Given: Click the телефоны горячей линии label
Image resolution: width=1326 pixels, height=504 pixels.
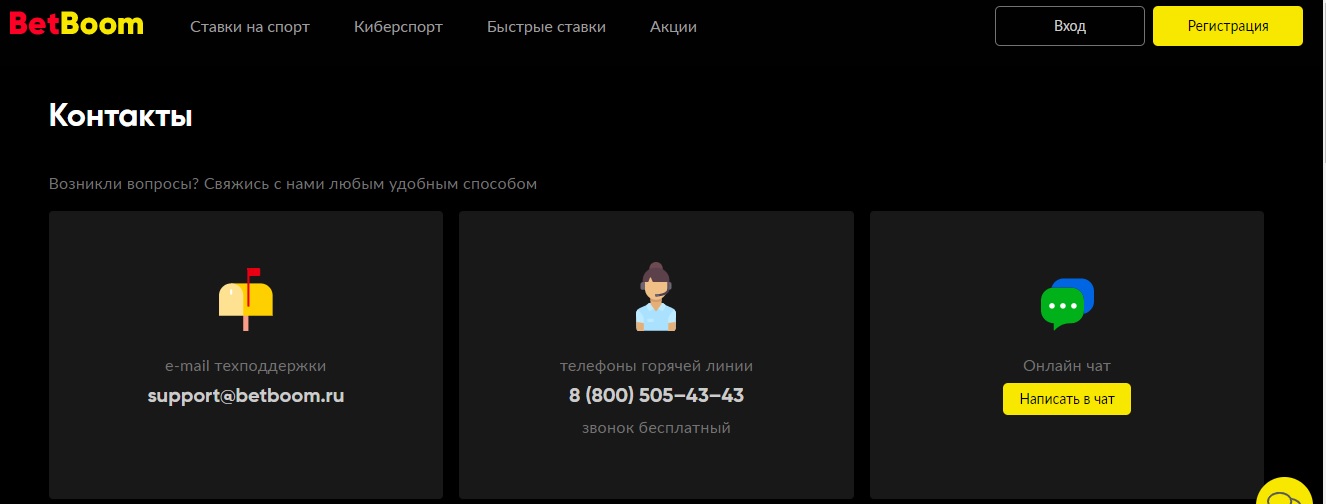Looking at the screenshot, I should click(656, 366).
